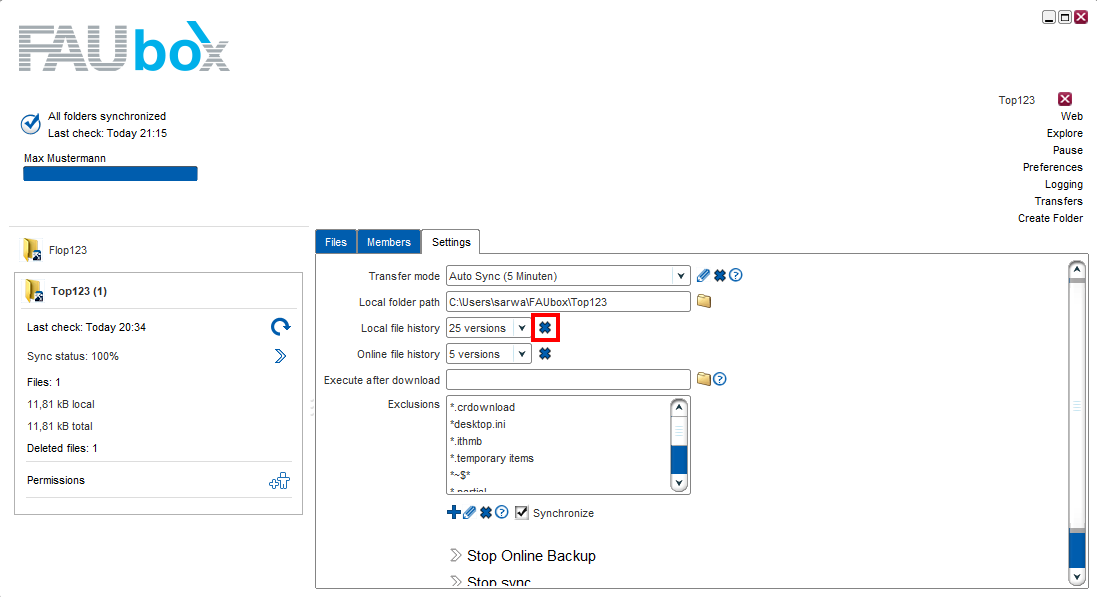This screenshot has width=1097, height=597.
Task: Select the *desktop.ini exclusion entry
Action: tap(478, 424)
